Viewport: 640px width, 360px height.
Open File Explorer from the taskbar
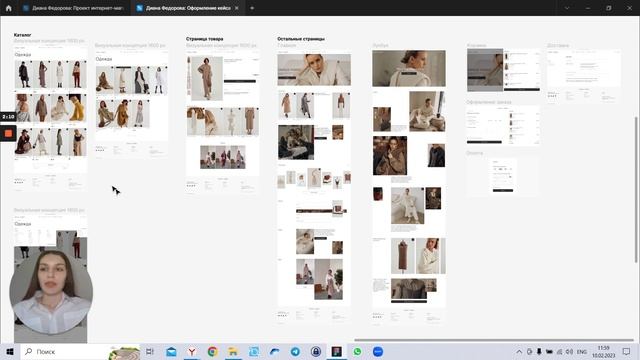(x=233, y=351)
